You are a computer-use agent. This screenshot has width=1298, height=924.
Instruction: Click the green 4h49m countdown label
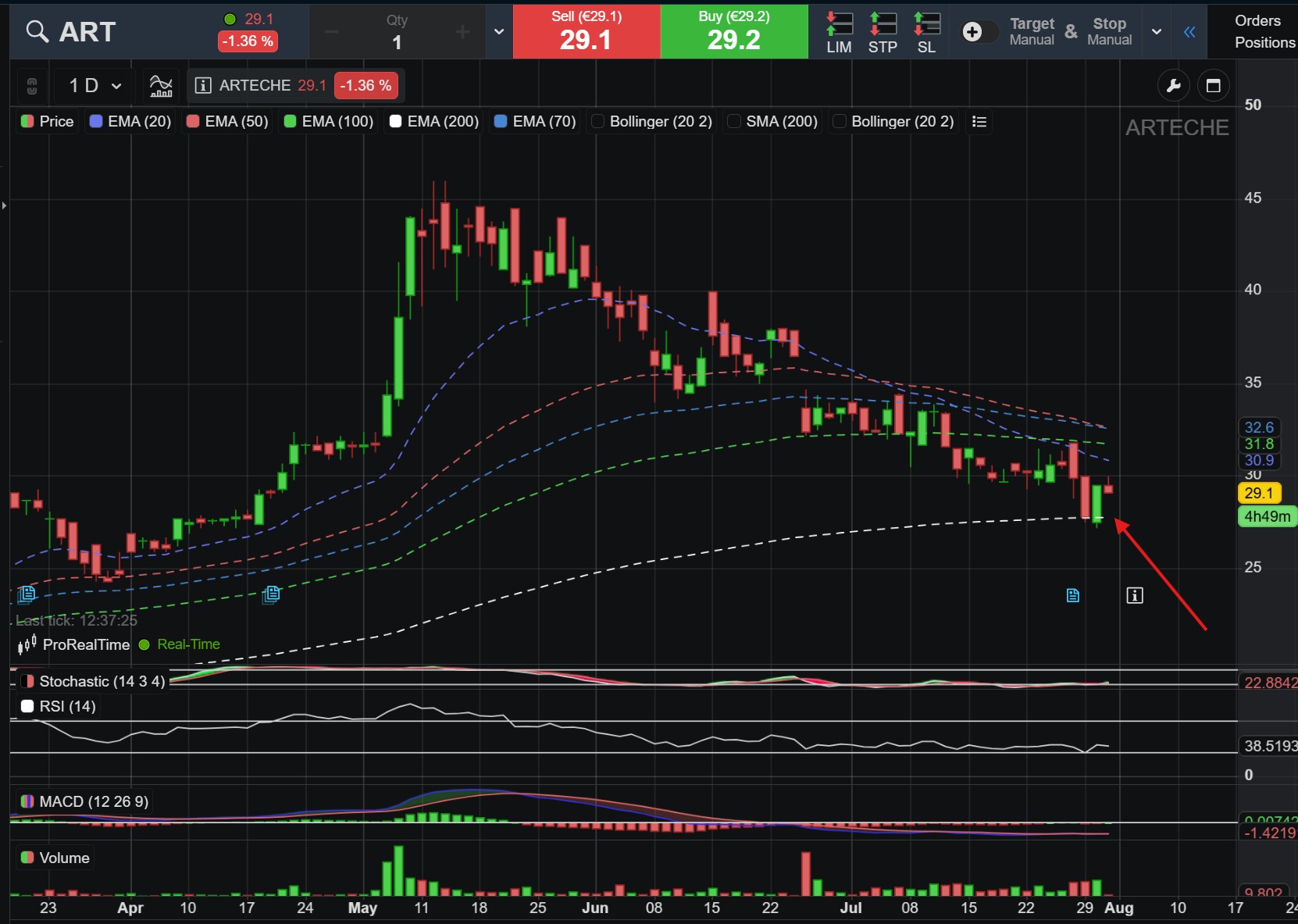click(x=1268, y=516)
